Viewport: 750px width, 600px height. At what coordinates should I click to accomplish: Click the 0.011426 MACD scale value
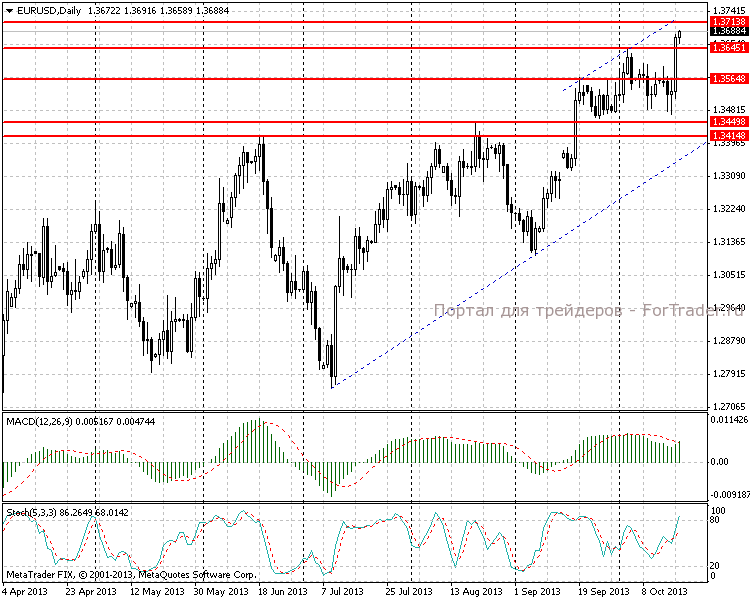click(729, 420)
